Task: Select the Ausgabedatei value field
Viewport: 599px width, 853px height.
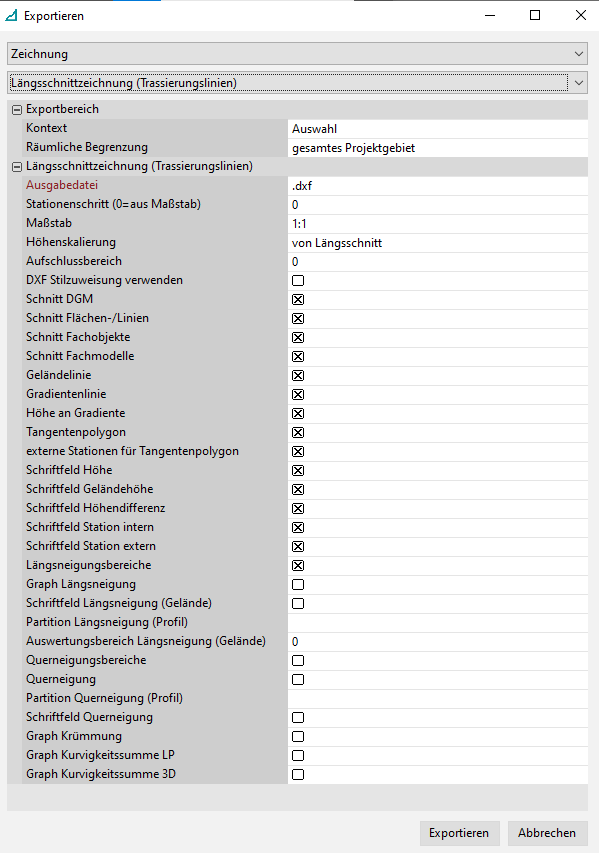Action: pos(437,186)
